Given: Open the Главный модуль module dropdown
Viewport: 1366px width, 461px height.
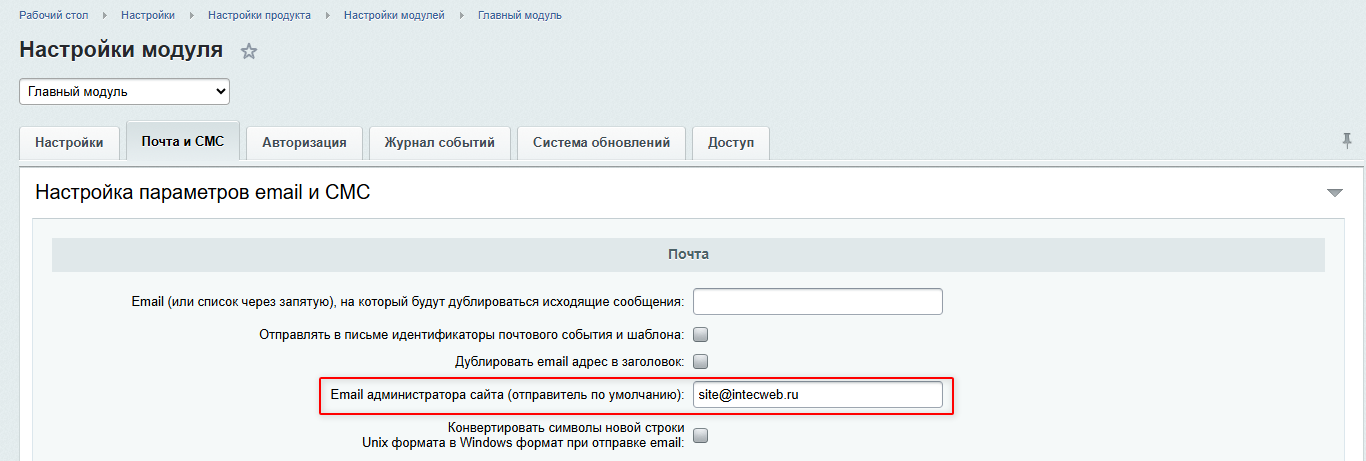Looking at the screenshot, I should tap(125, 92).
